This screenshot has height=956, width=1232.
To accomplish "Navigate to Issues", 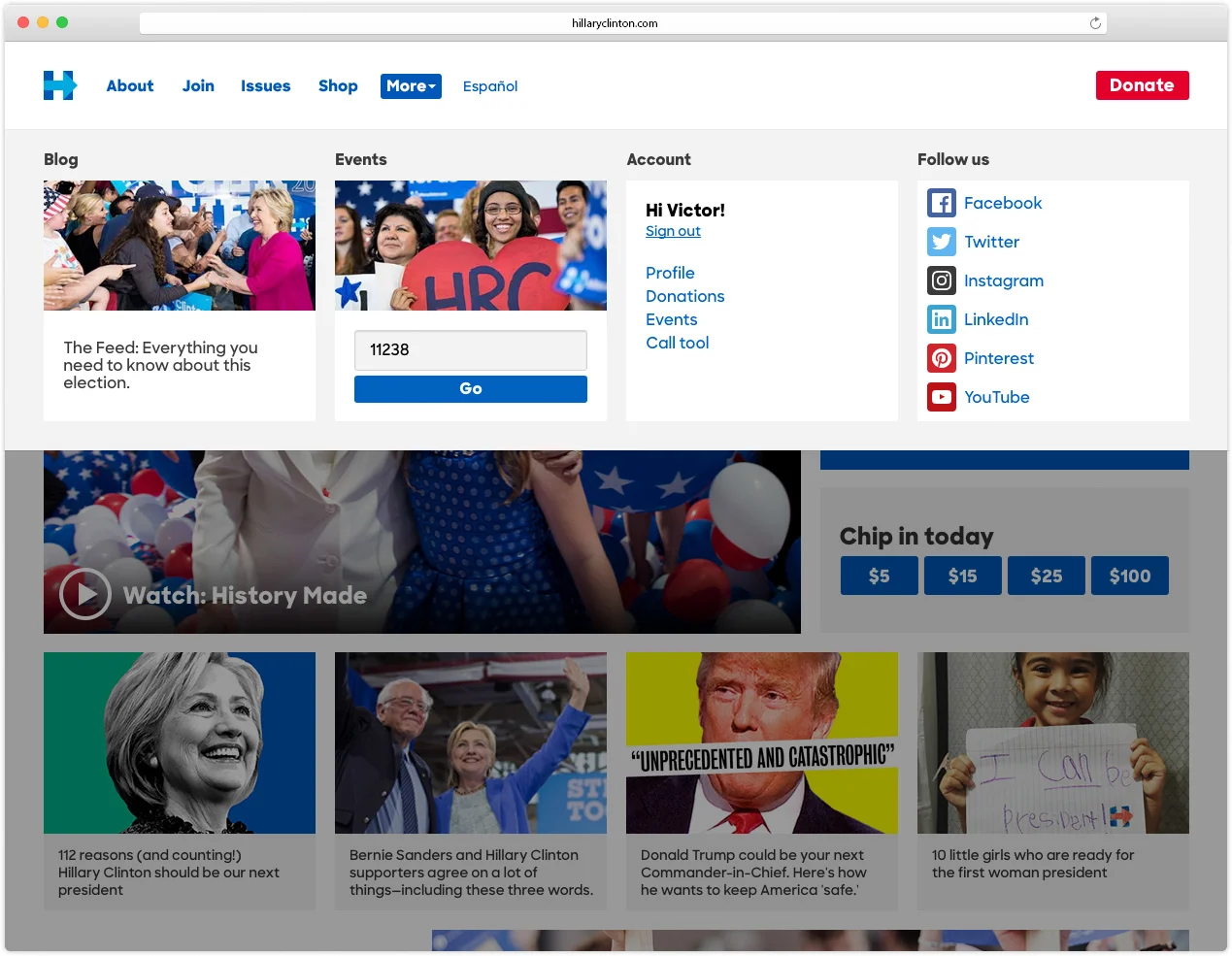I will click(x=266, y=85).
